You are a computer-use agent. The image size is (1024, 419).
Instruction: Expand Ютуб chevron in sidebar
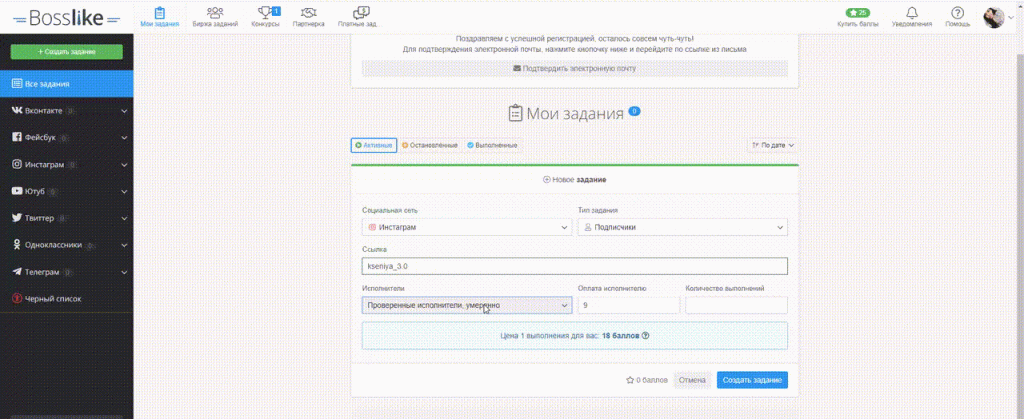point(124,191)
